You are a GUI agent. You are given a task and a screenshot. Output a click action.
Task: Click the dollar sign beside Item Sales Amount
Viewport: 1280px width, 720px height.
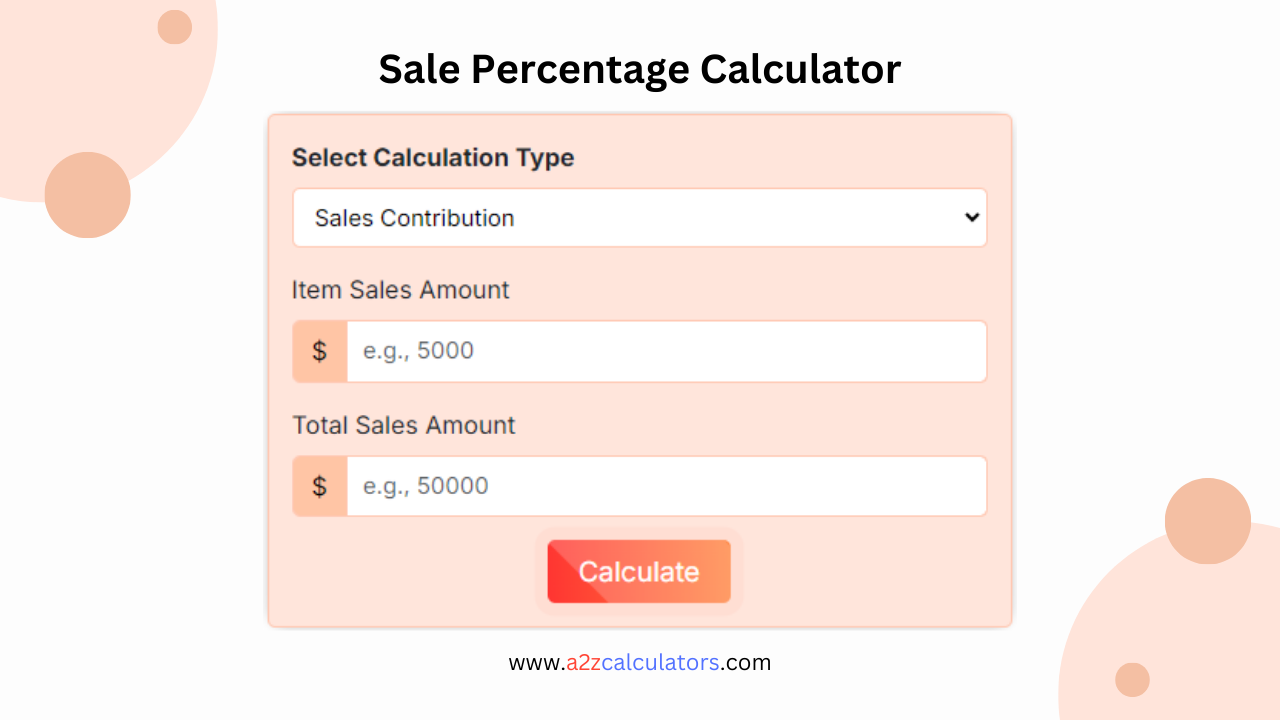coord(319,351)
